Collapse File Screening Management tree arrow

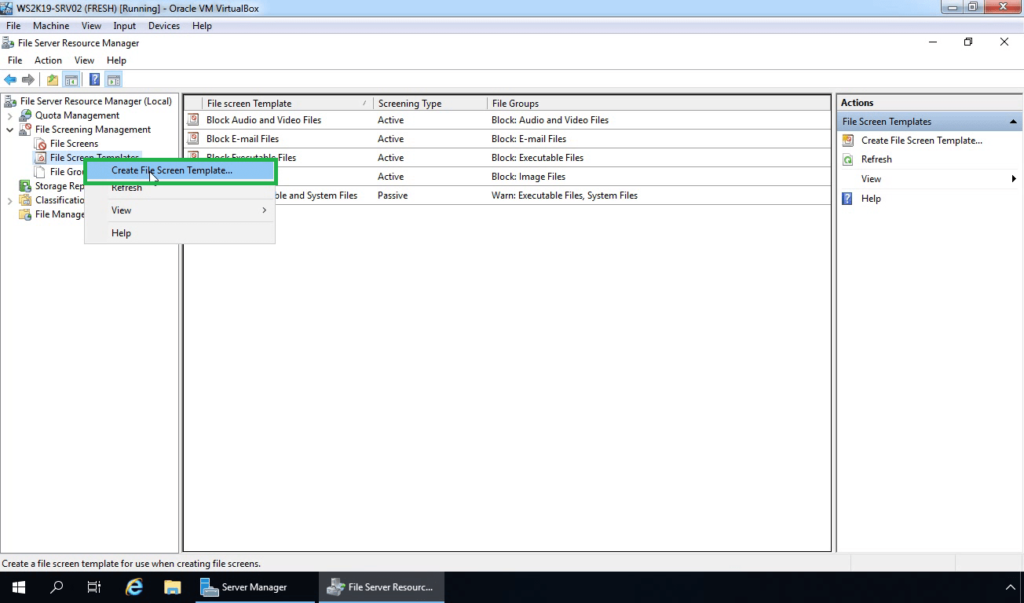(x=10, y=129)
